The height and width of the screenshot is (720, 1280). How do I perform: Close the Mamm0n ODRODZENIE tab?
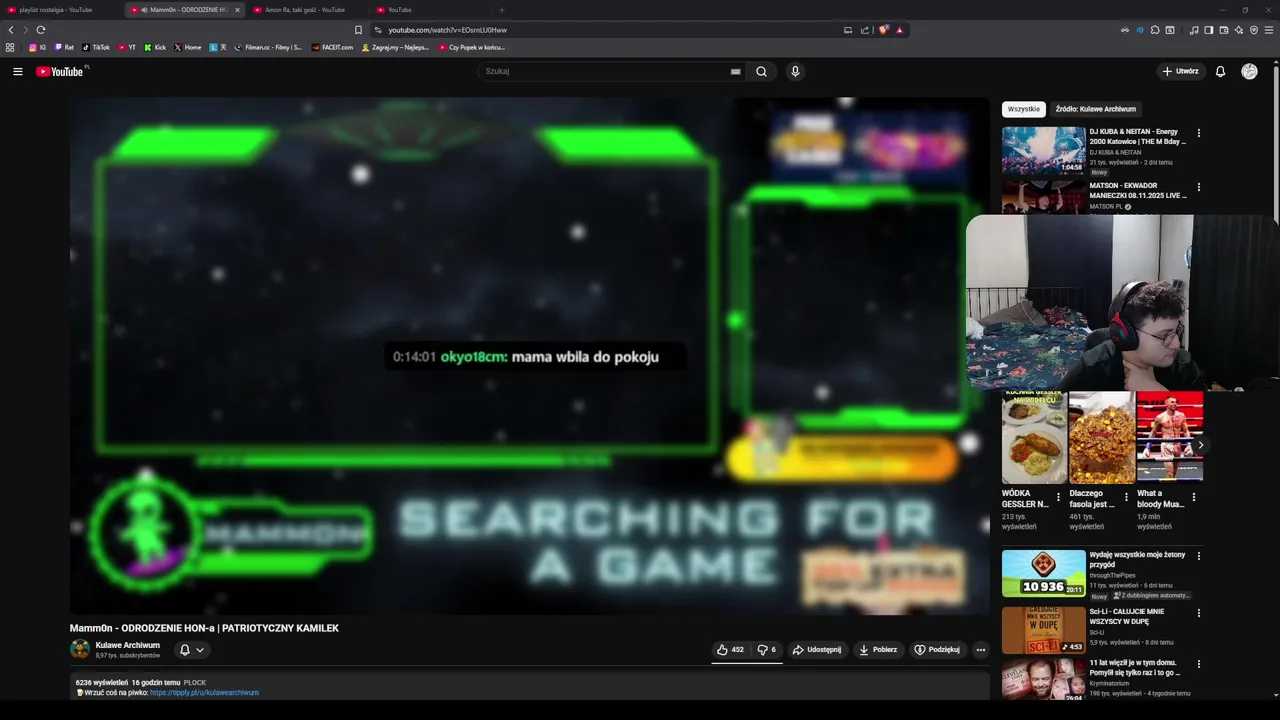click(237, 10)
